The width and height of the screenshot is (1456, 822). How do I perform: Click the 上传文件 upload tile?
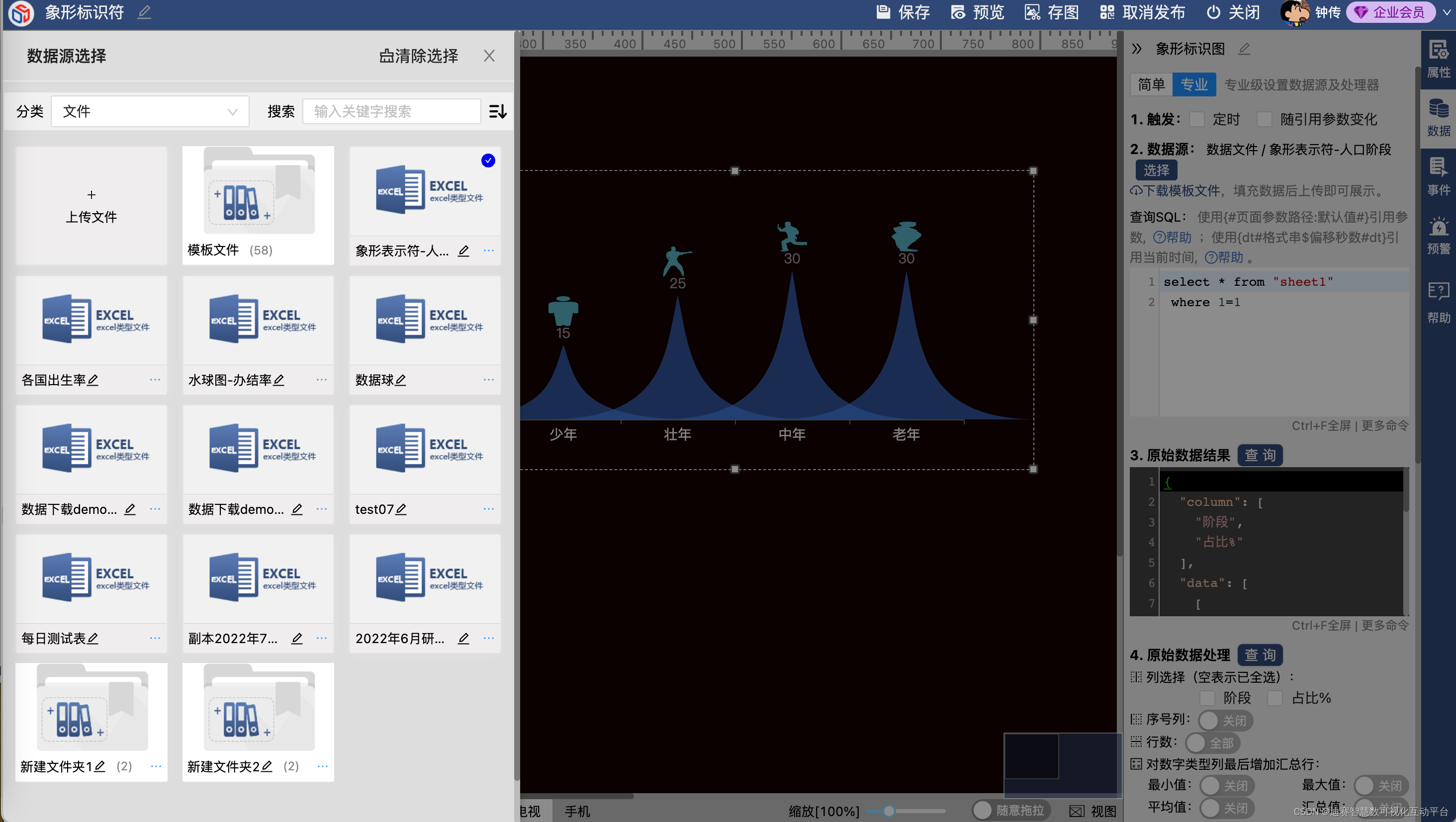91,206
